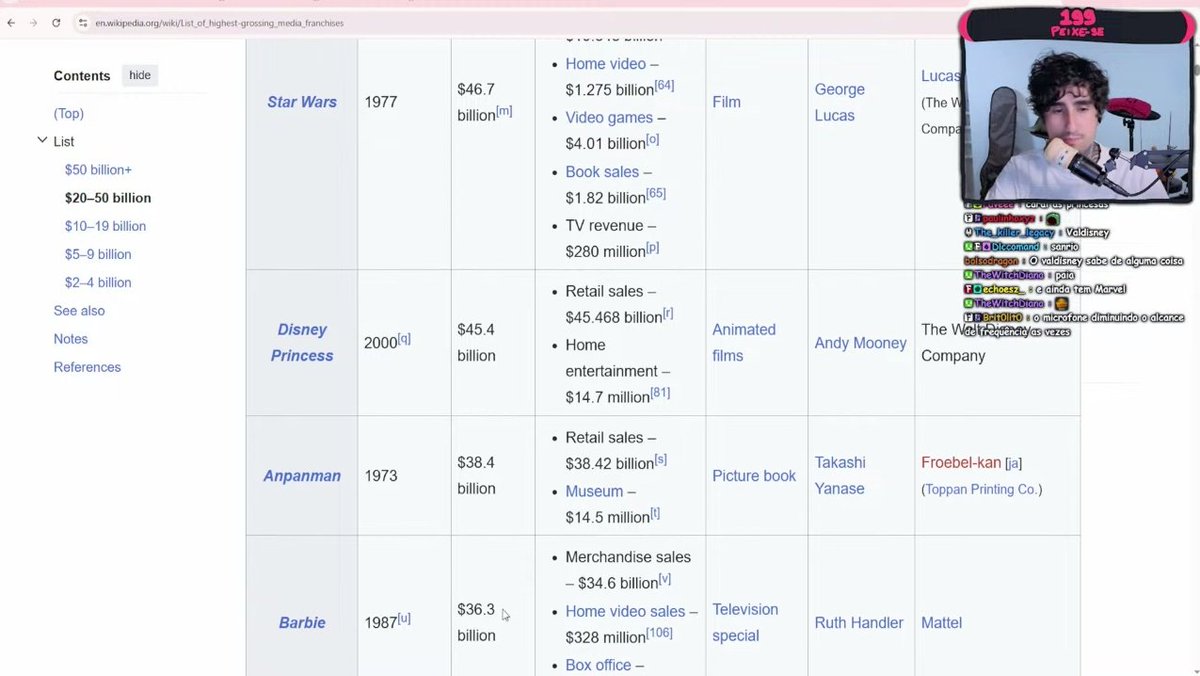Open the Froebel-kan red link

pyautogui.click(x=961, y=463)
